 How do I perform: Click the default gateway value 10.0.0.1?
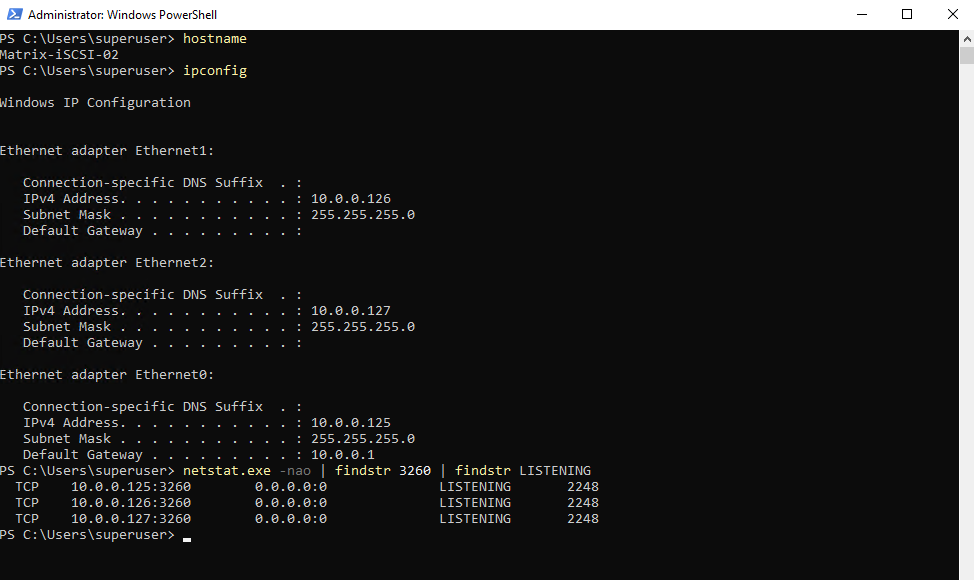point(343,455)
